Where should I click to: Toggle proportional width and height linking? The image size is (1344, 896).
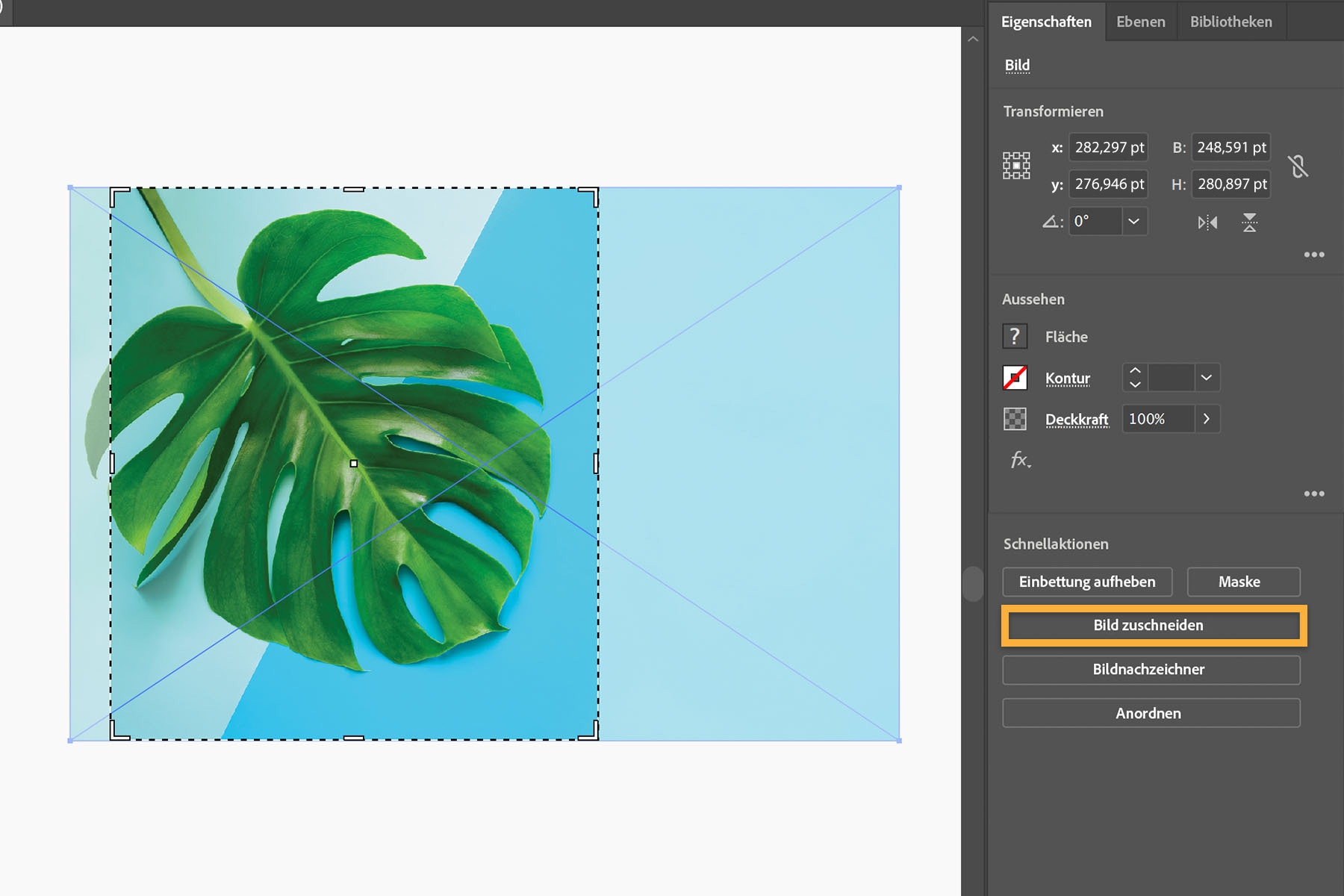[x=1299, y=166]
